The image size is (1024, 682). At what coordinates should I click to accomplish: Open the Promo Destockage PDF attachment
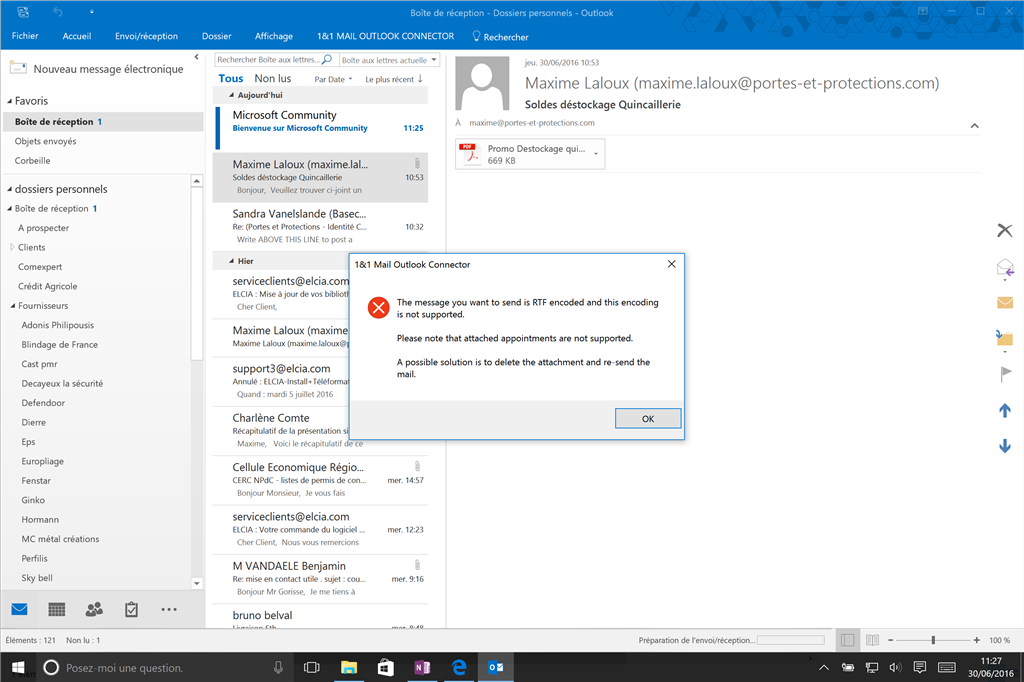tap(522, 154)
